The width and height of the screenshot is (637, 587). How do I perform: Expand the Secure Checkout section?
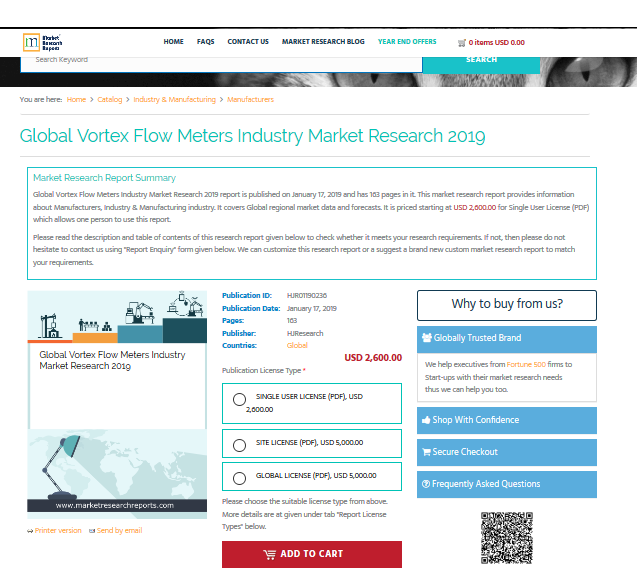507,452
